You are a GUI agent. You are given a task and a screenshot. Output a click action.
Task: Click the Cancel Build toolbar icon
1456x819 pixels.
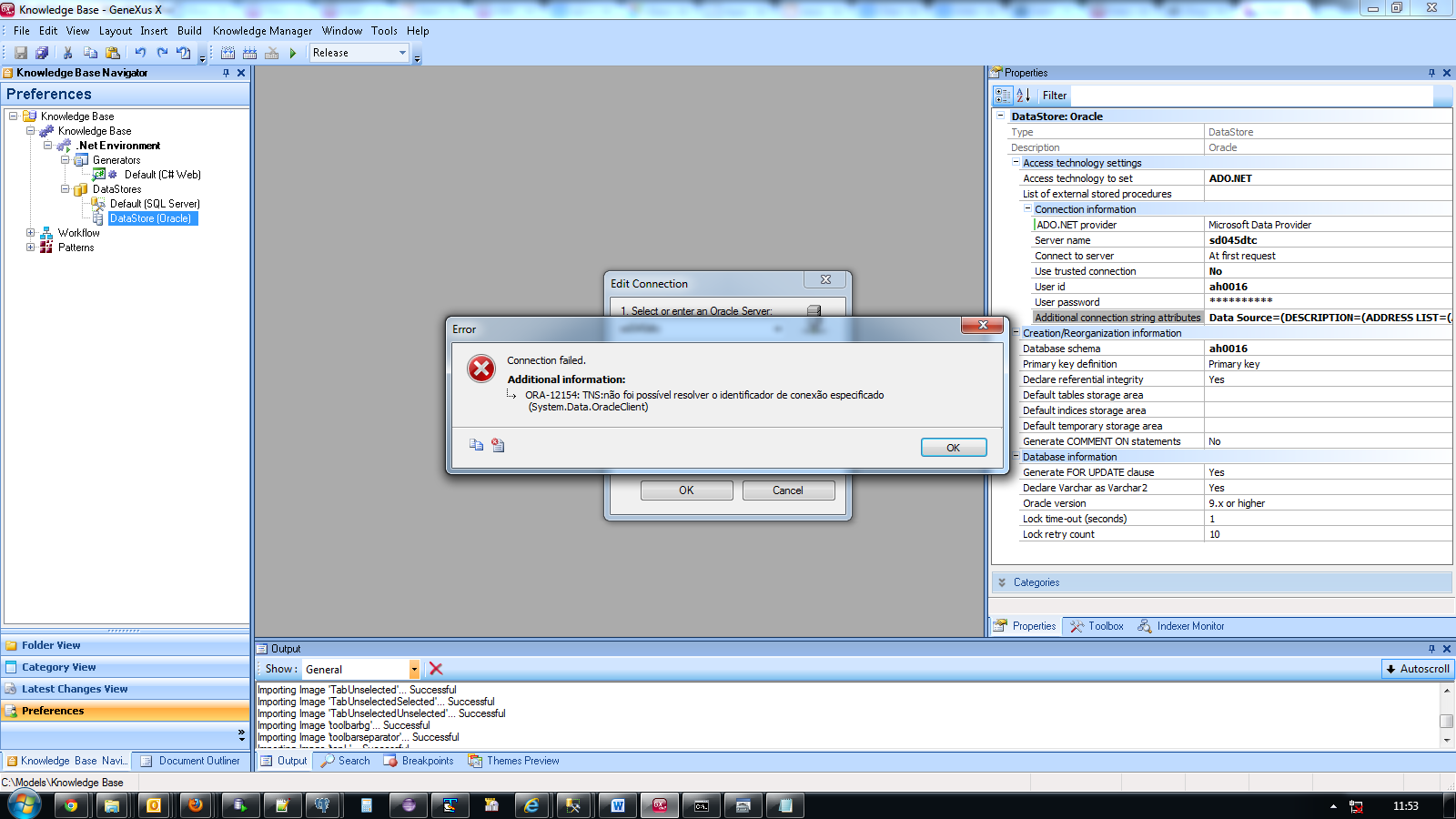pos(271,53)
